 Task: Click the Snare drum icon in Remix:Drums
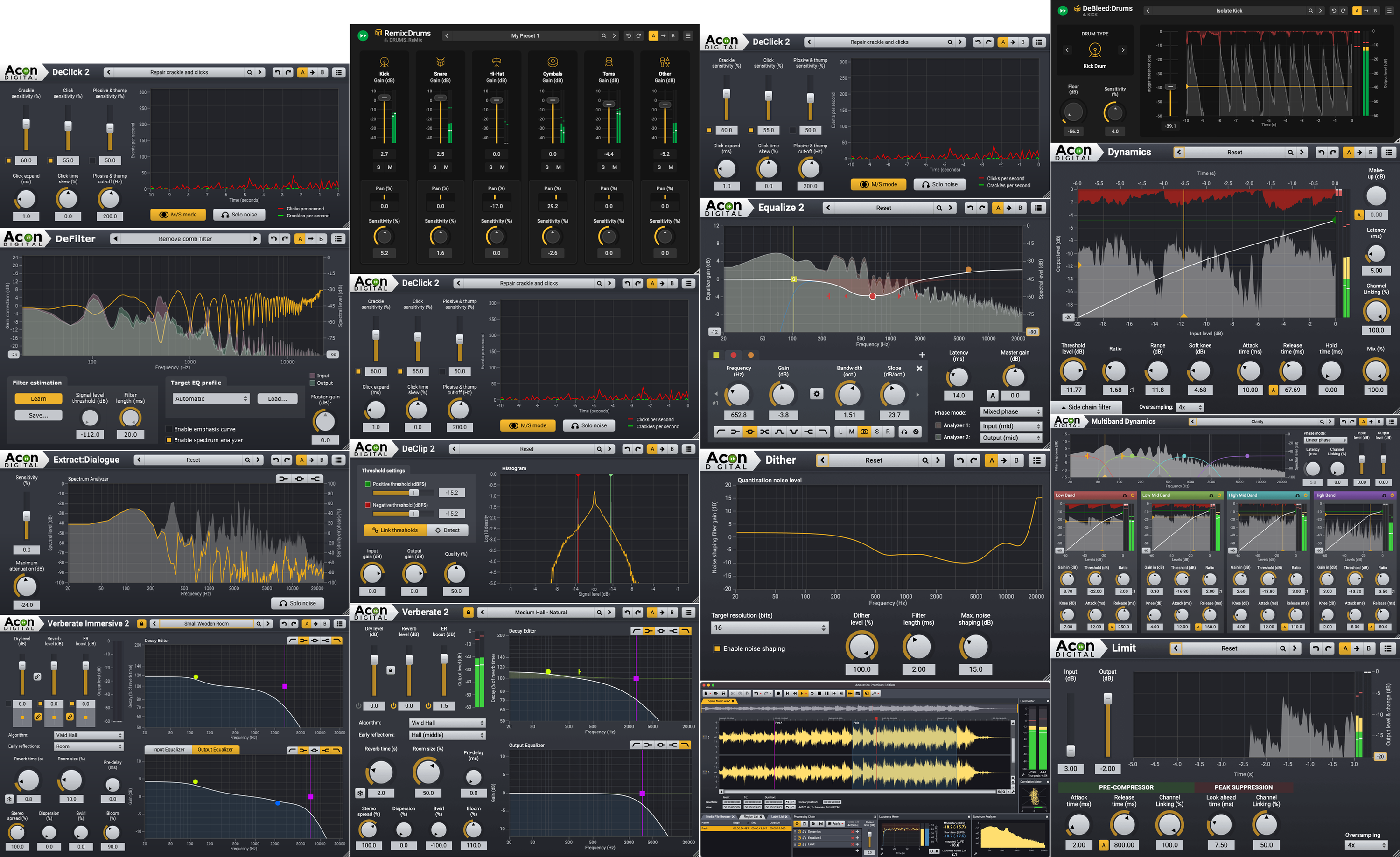click(x=441, y=62)
